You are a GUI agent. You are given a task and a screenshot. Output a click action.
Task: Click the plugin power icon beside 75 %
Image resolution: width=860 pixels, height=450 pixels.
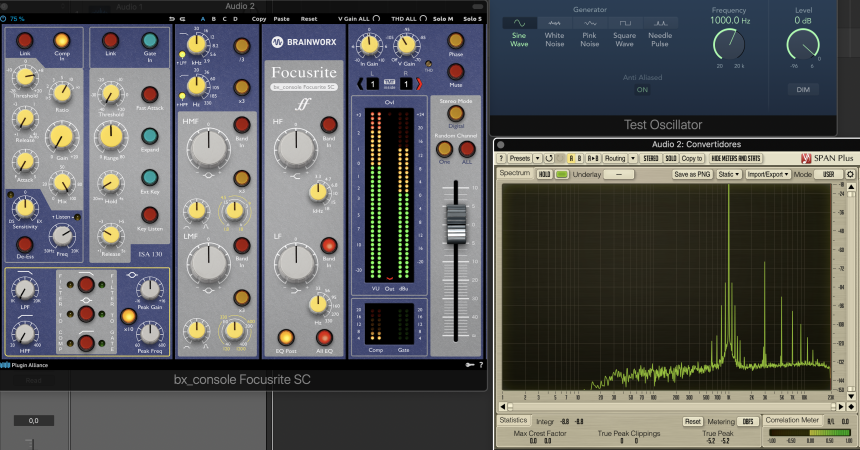click(x=4, y=19)
